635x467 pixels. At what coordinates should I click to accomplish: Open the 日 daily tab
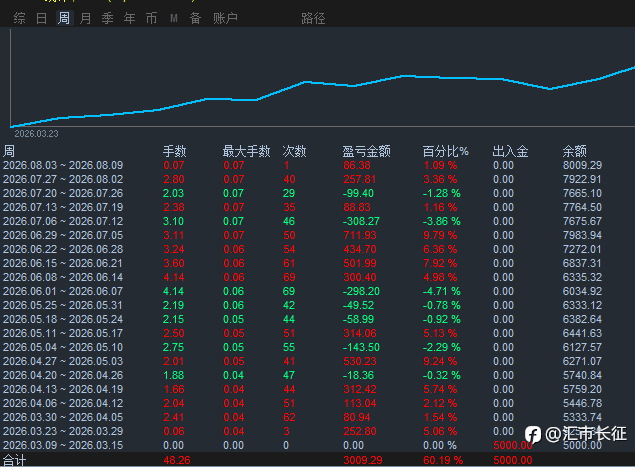[41, 18]
